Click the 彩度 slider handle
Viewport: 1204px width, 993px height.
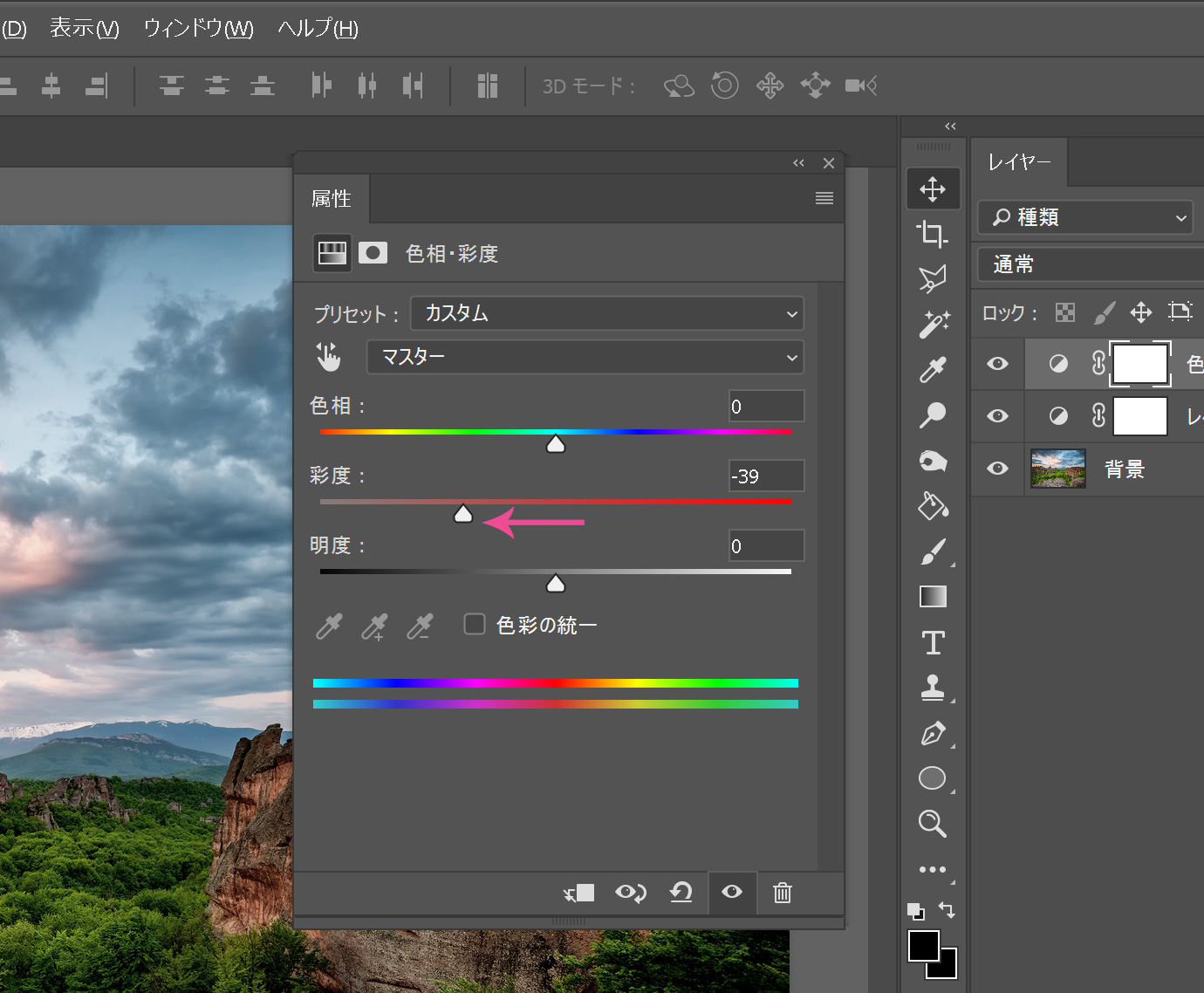pyautogui.click(x=463, y=514)
